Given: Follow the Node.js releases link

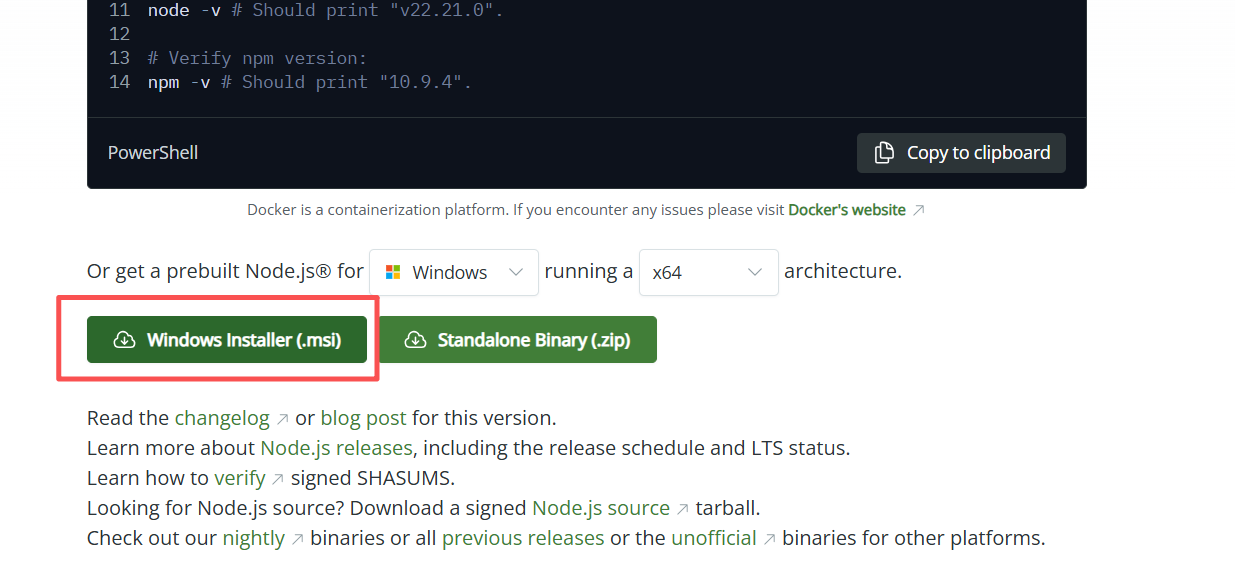Looking at the screenshot, I should 337,448.
